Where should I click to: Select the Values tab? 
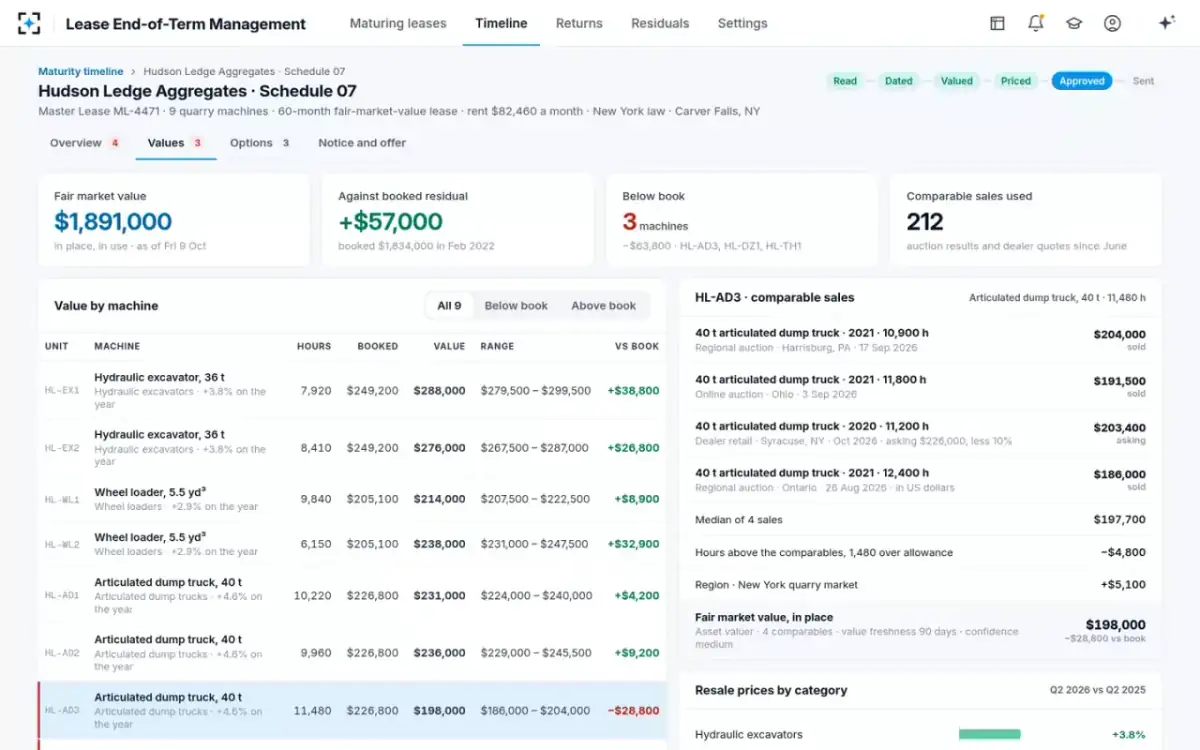point(176,143)
